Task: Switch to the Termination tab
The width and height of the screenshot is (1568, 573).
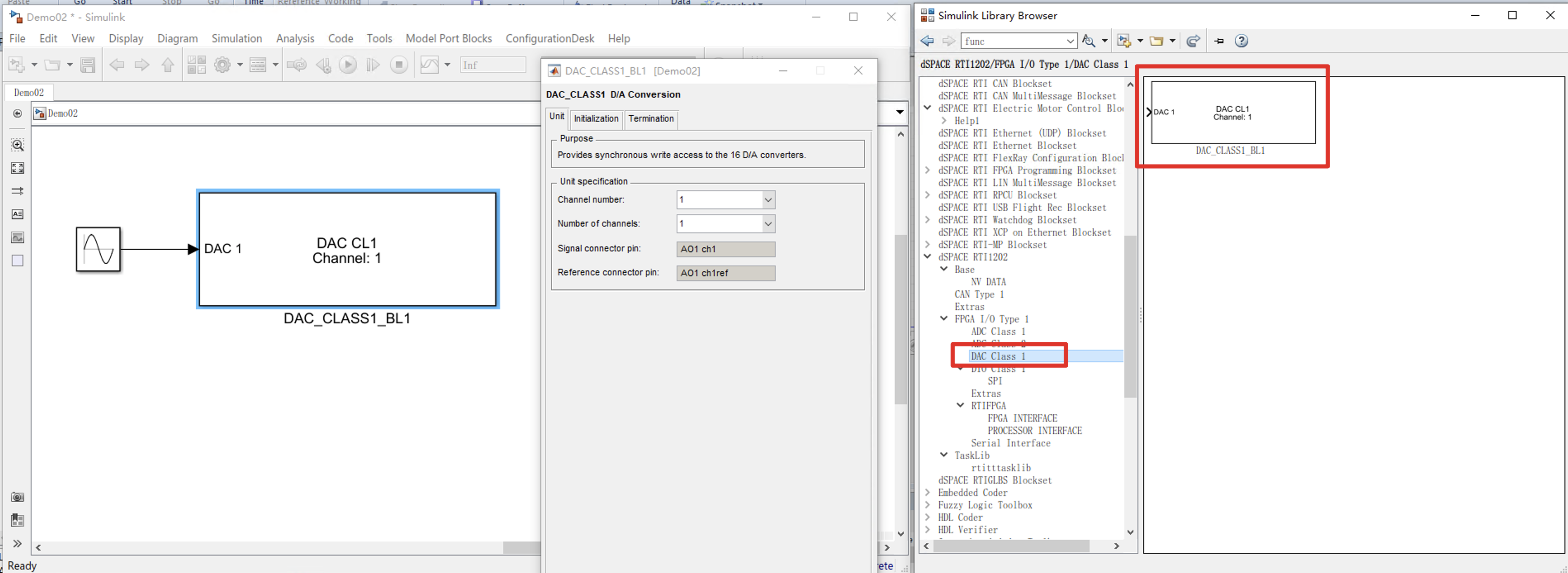Action: (x=651, y=119)
